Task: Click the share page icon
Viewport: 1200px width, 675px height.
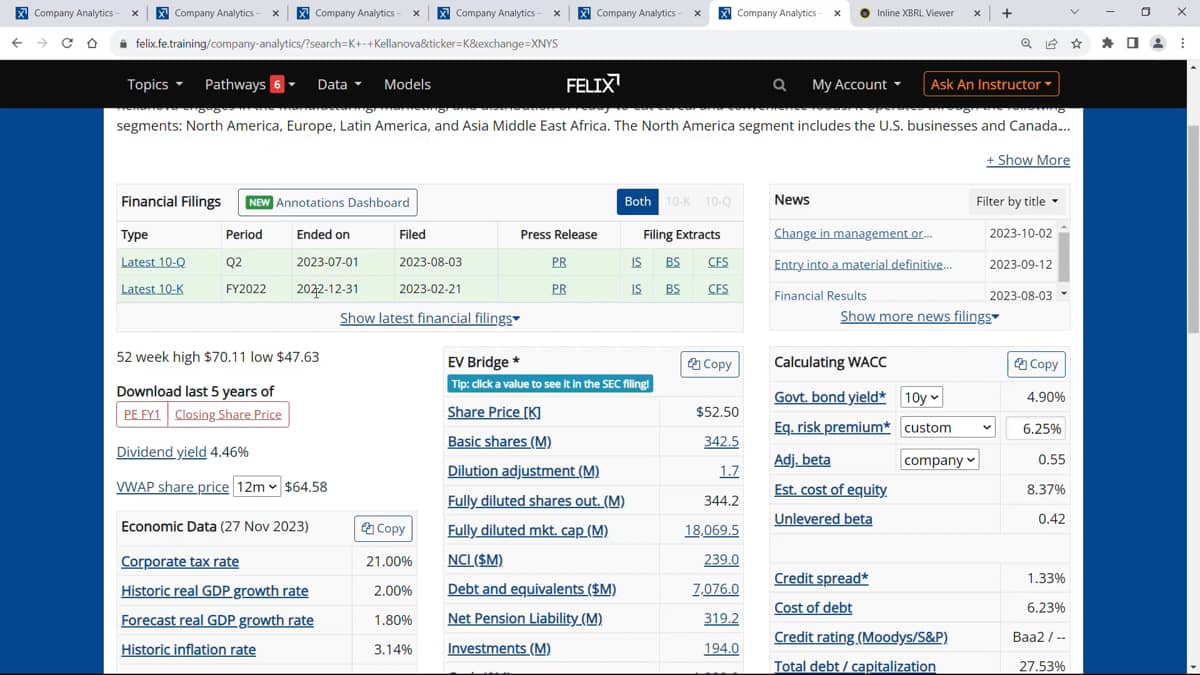Action: coord(1052,44)
